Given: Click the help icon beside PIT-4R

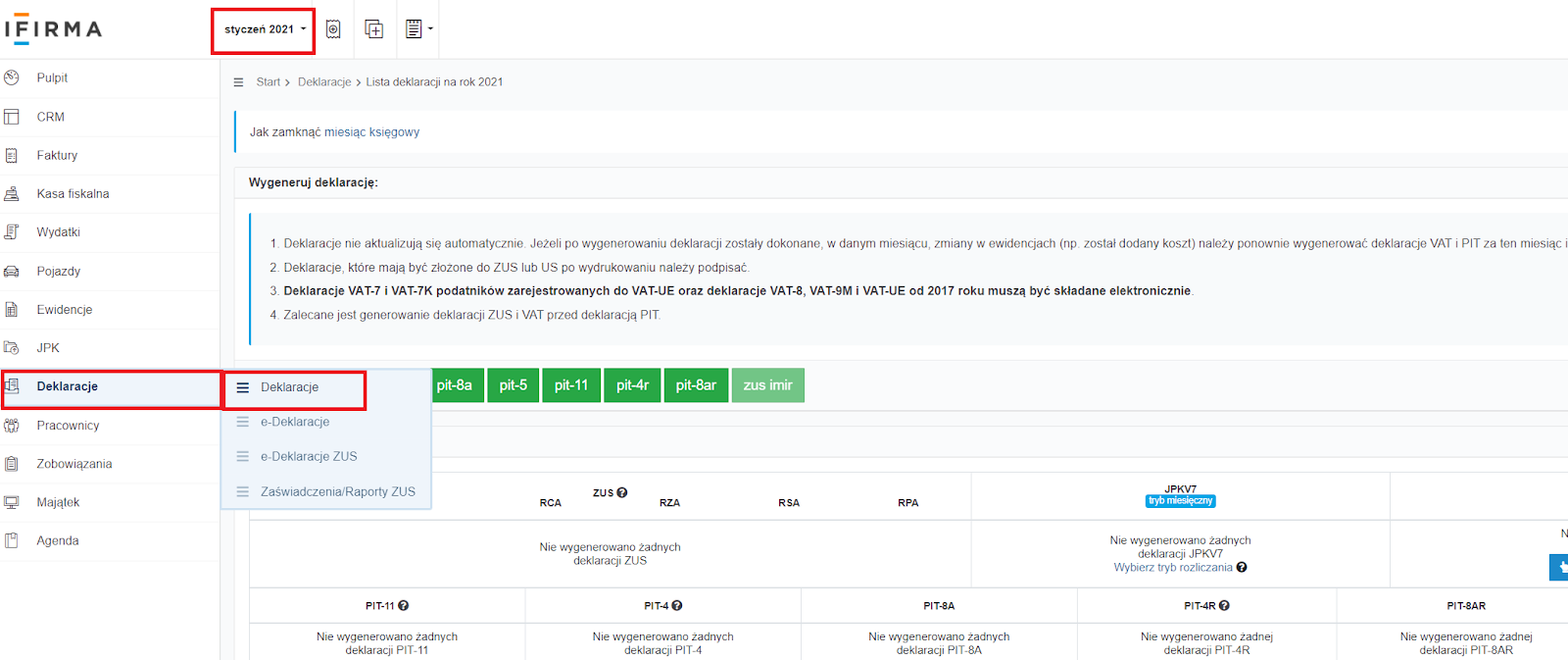Looking at the screenshot, I should pos(1225,606).
